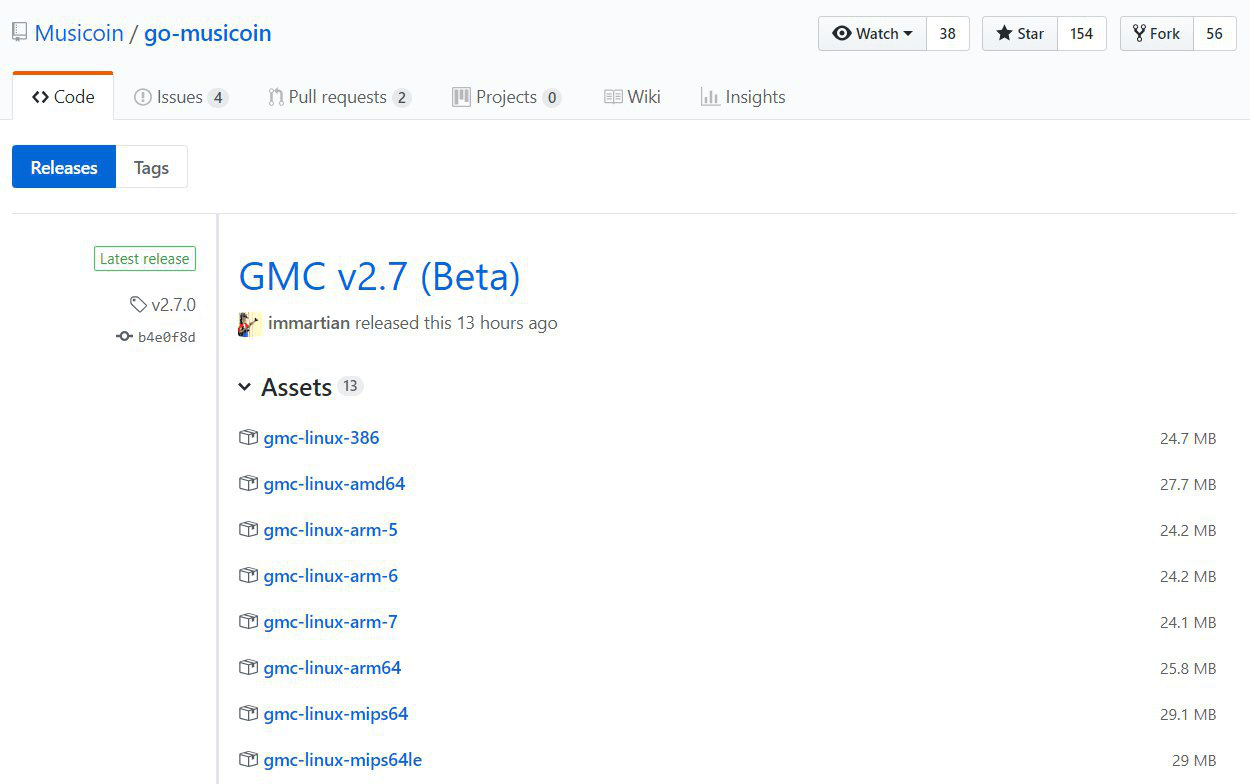1250x784 pixels.
Task: Click the package icon next to gmc-linux-386
Action: pyautogui.click(x=248, y=438)
